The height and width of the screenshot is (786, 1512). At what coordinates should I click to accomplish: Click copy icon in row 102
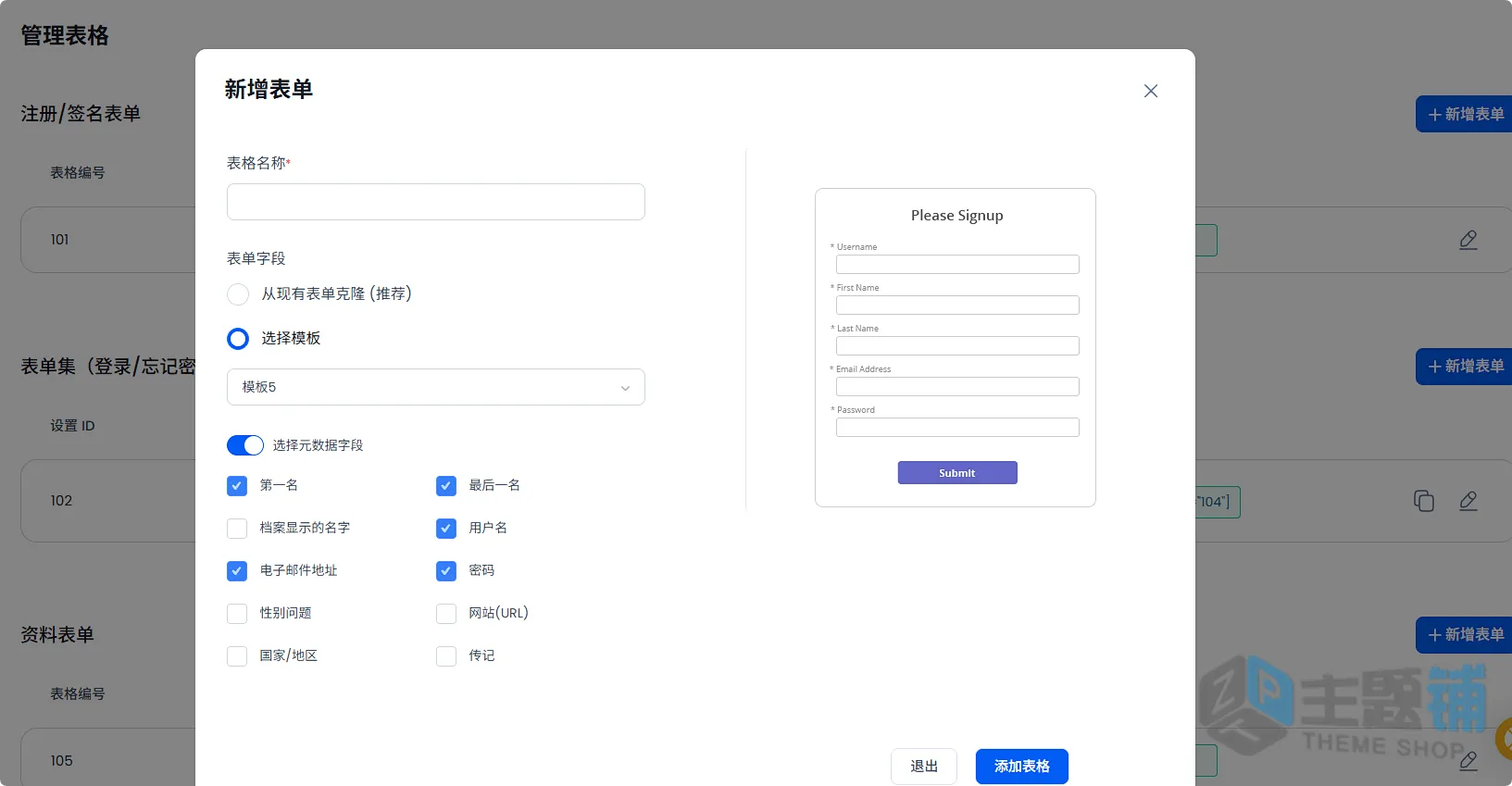coord(1424,501)
